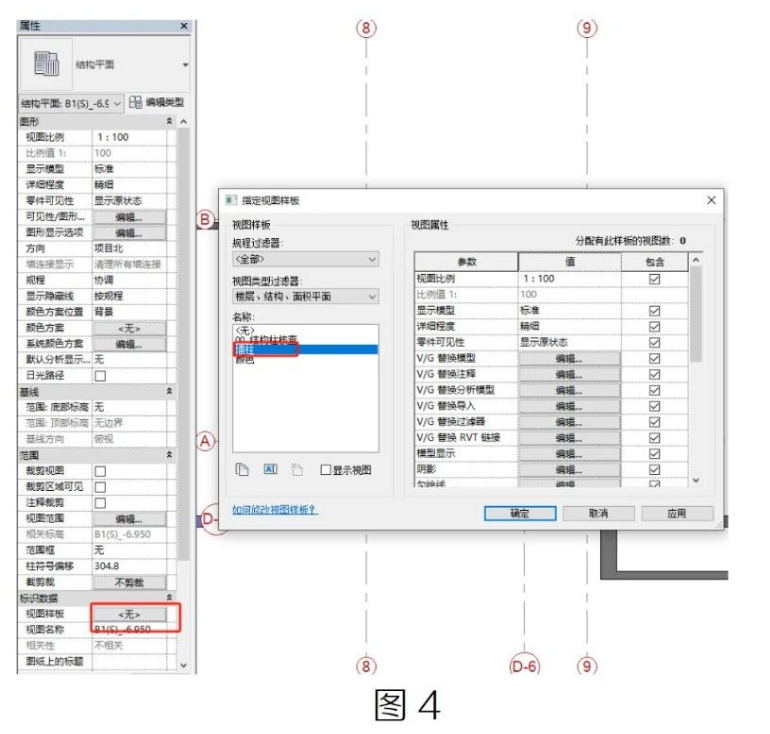Click 编辑 for V/G 替换过滤器
Image resolution: width=770 pixels, height=734 pixels.
pyautogui.click(x=569, y=422)
